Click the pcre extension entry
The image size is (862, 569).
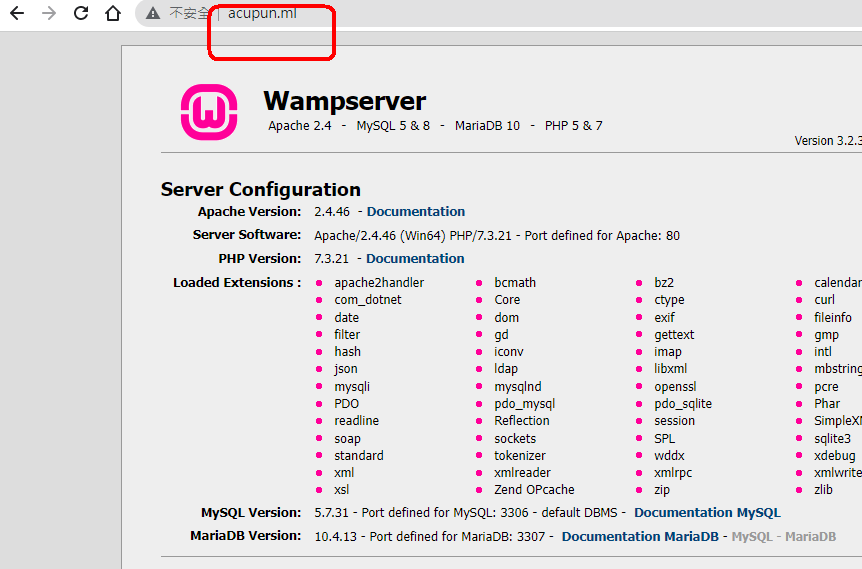coord(826,386)
